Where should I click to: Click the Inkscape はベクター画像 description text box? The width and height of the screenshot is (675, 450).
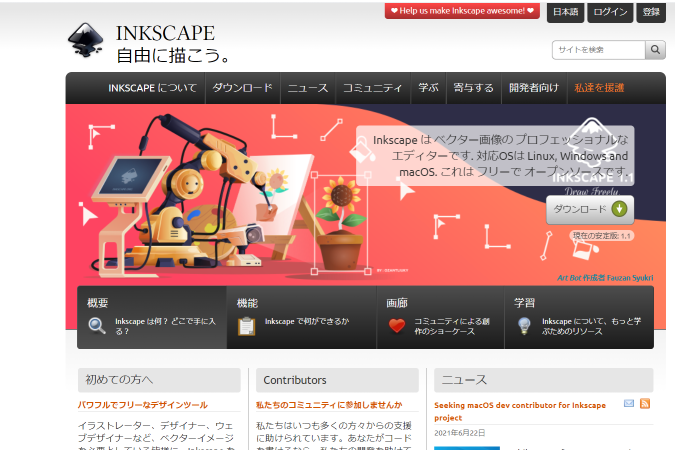495,155
